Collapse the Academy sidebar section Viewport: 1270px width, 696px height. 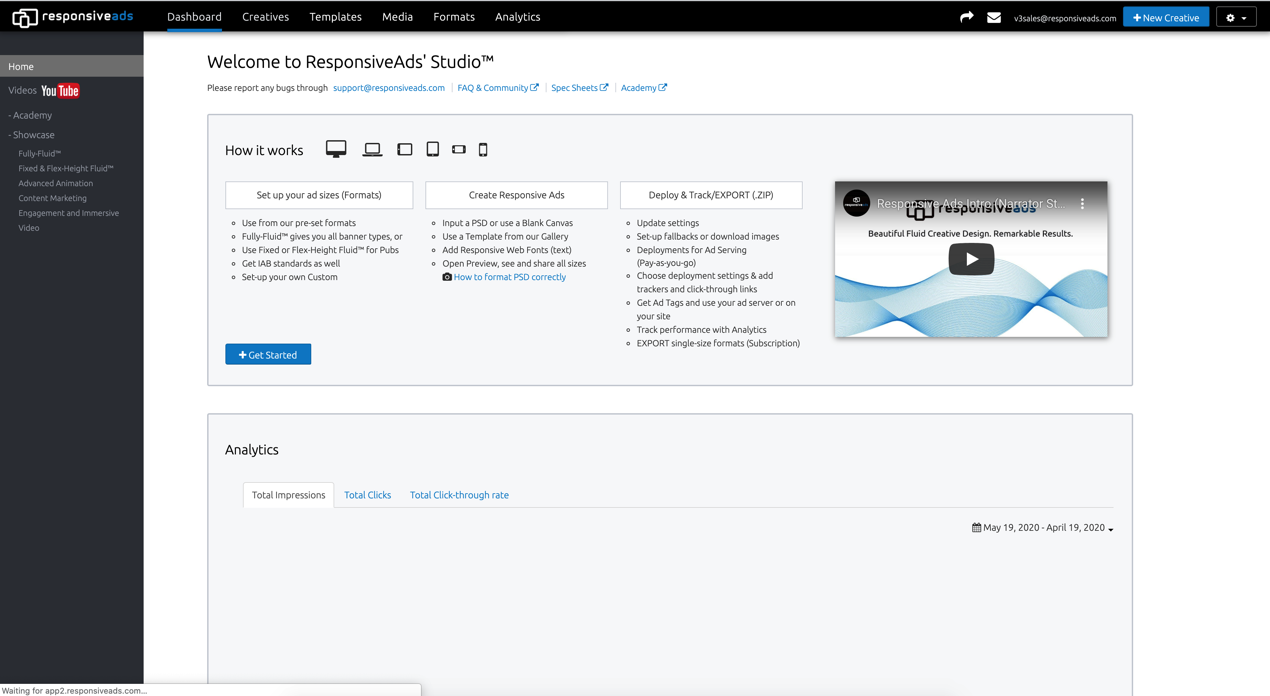coord(31,115)
